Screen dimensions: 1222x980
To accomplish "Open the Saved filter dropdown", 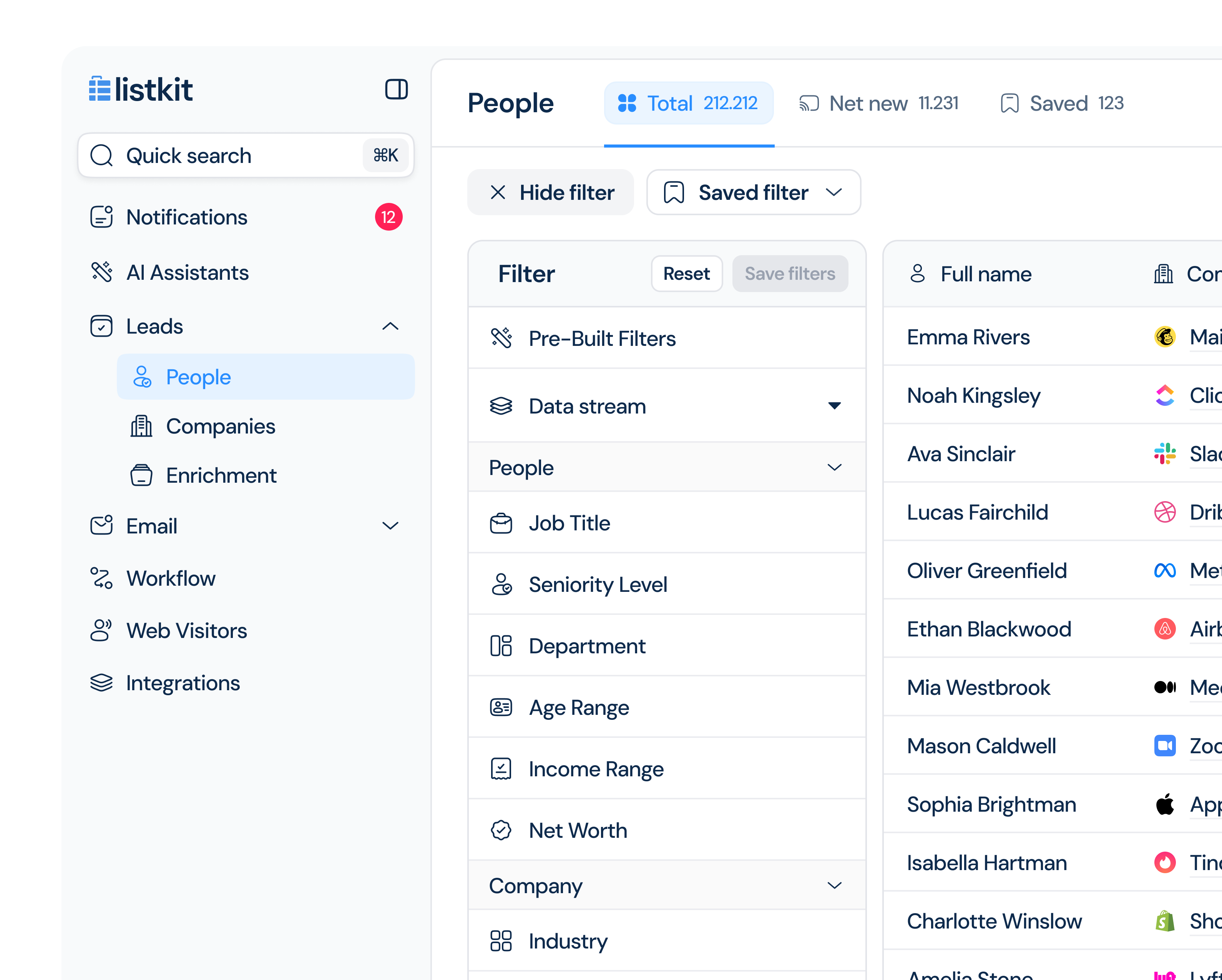I will pyautogui.click(x=753, y=193).
